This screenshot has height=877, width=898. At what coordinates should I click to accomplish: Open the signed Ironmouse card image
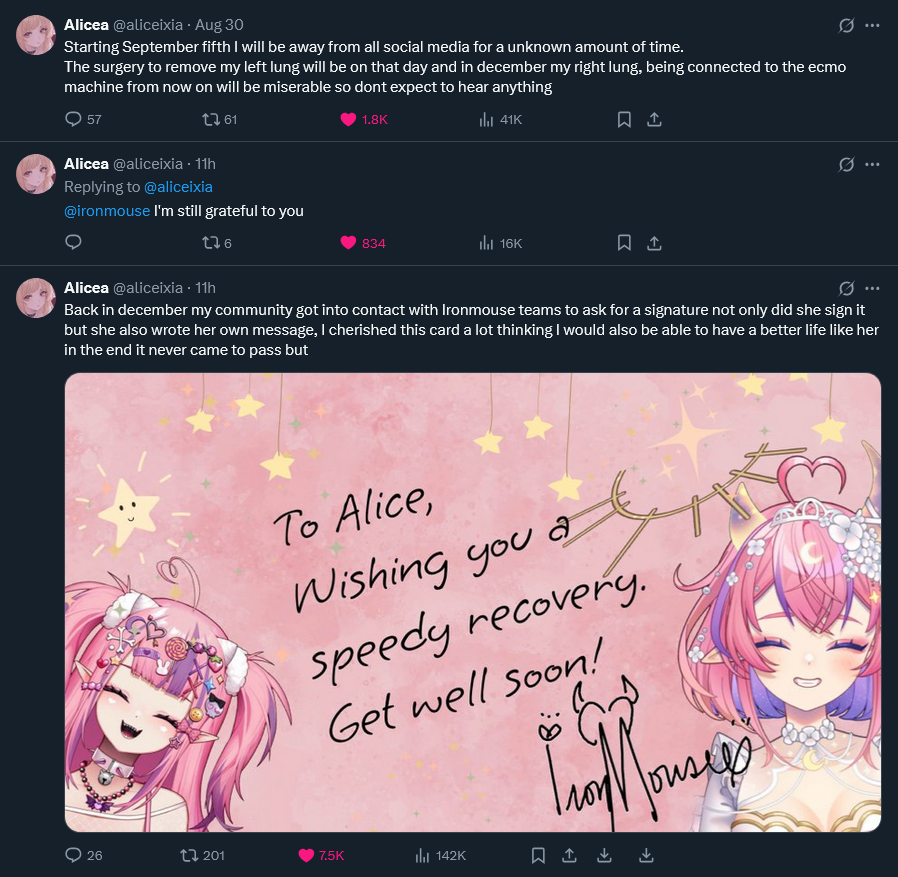click(x=473, y=603)
